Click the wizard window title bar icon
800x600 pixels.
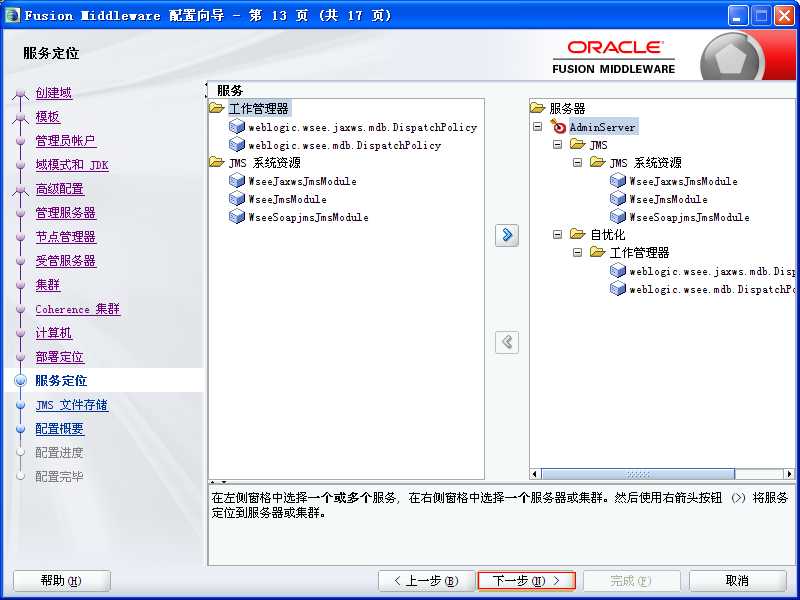12,15
